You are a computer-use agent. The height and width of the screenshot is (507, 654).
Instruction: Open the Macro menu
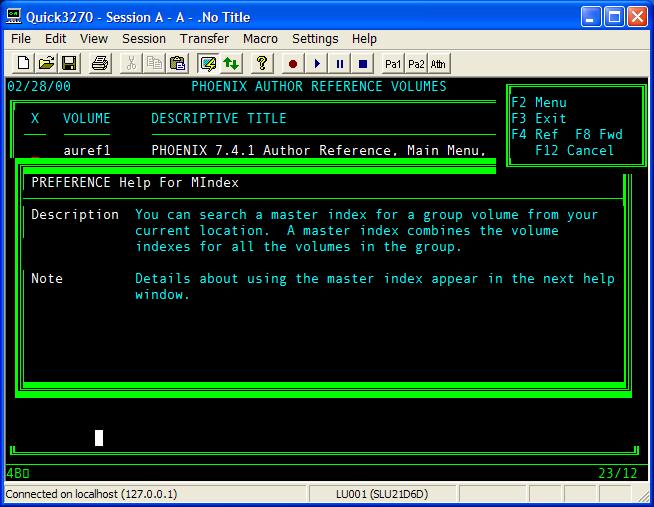pyautogui.click(x=260, y=39)
